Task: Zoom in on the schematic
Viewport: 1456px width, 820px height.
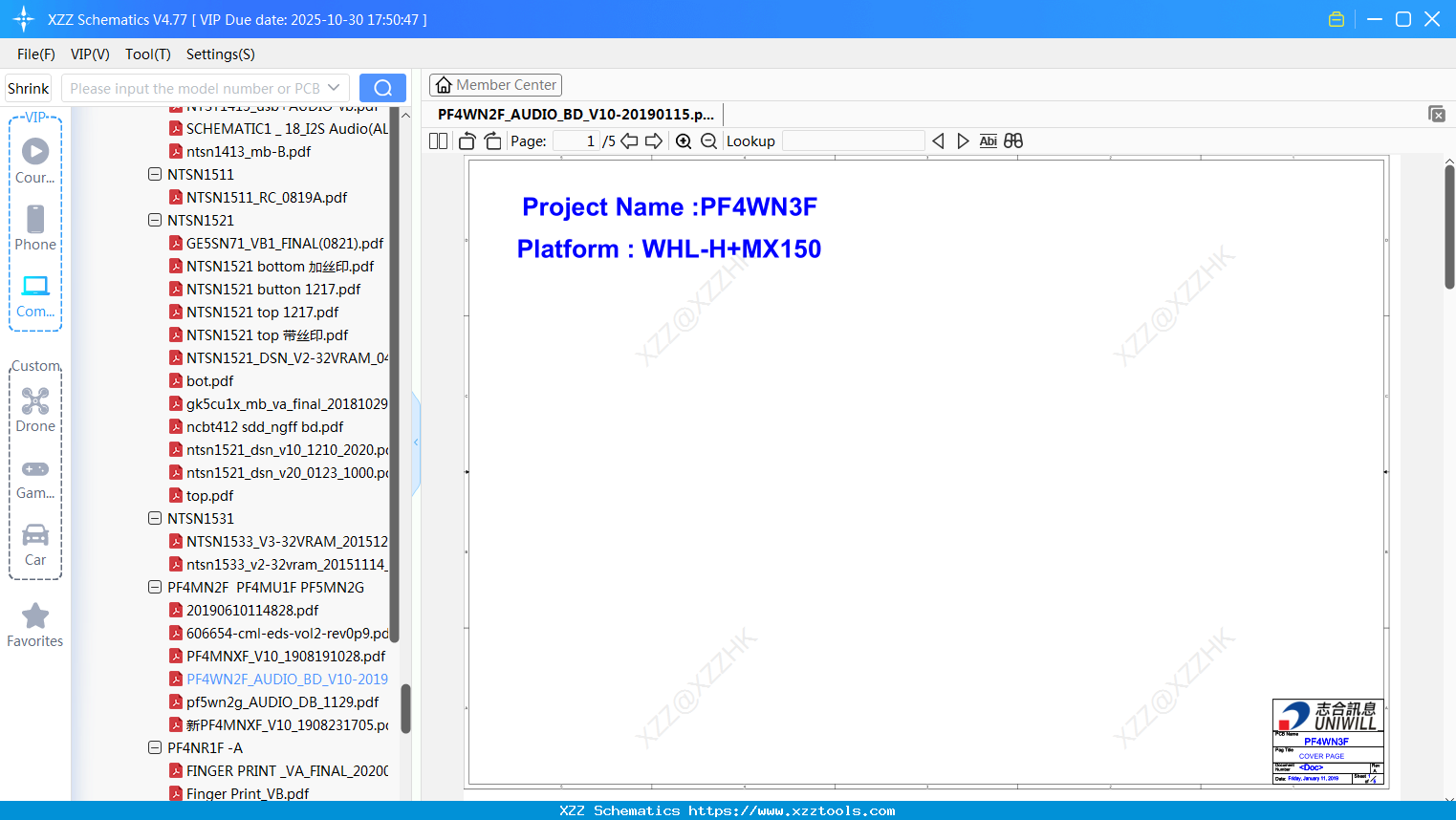Action: [x=684, y=141]
